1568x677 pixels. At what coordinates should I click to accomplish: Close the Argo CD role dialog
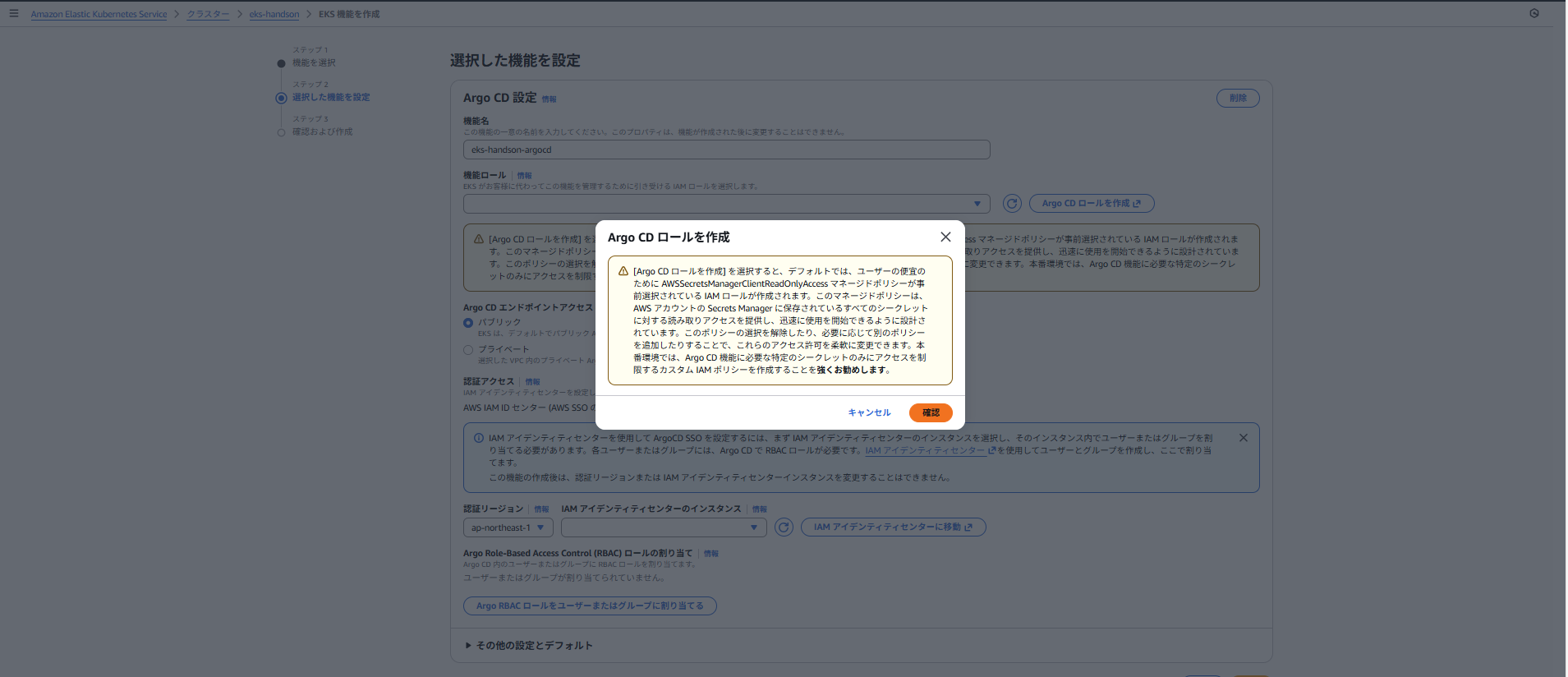pyautogui.click(x=945, y=237)
